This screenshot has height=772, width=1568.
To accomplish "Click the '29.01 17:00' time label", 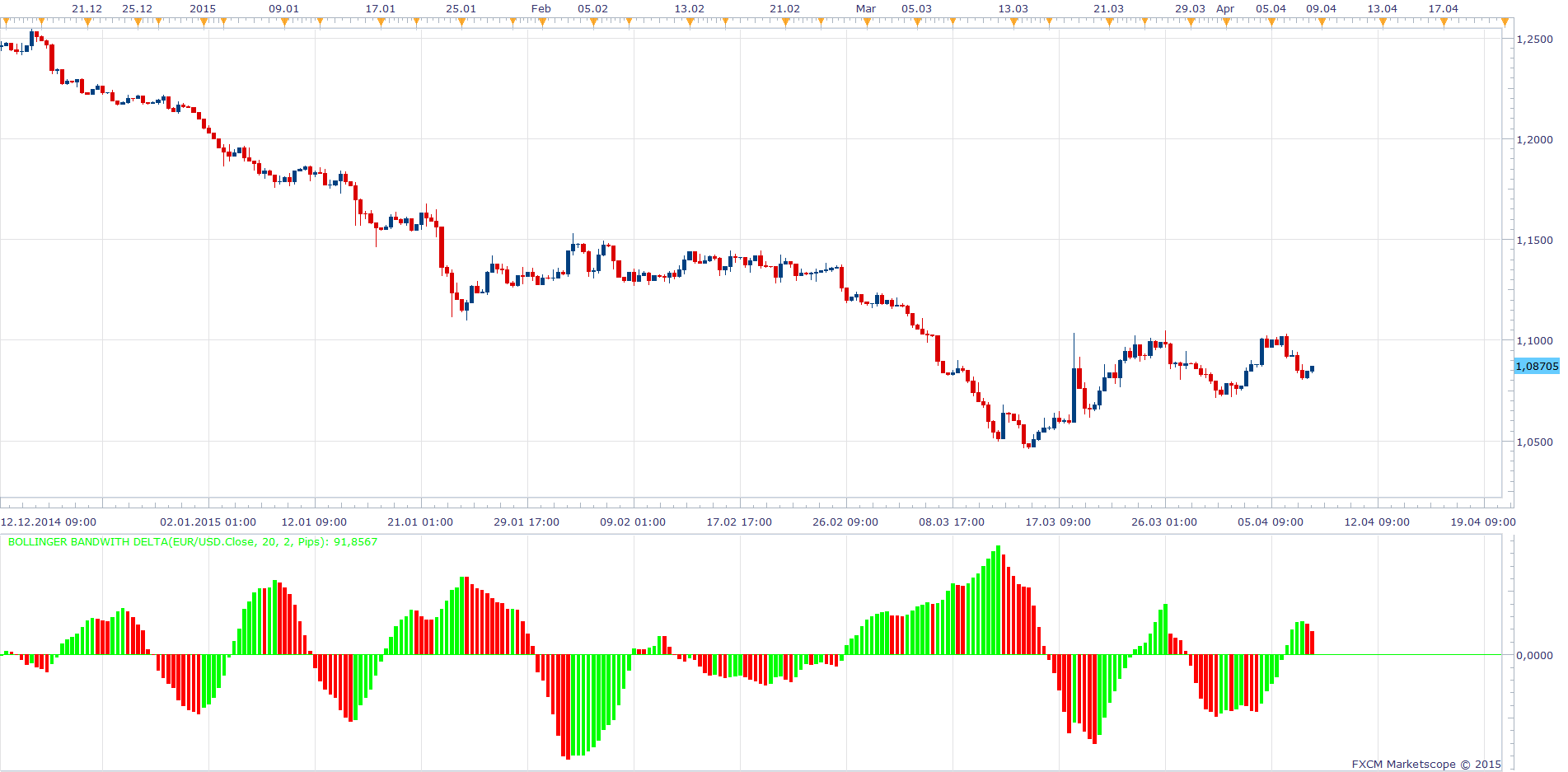I will coord(527,522).
